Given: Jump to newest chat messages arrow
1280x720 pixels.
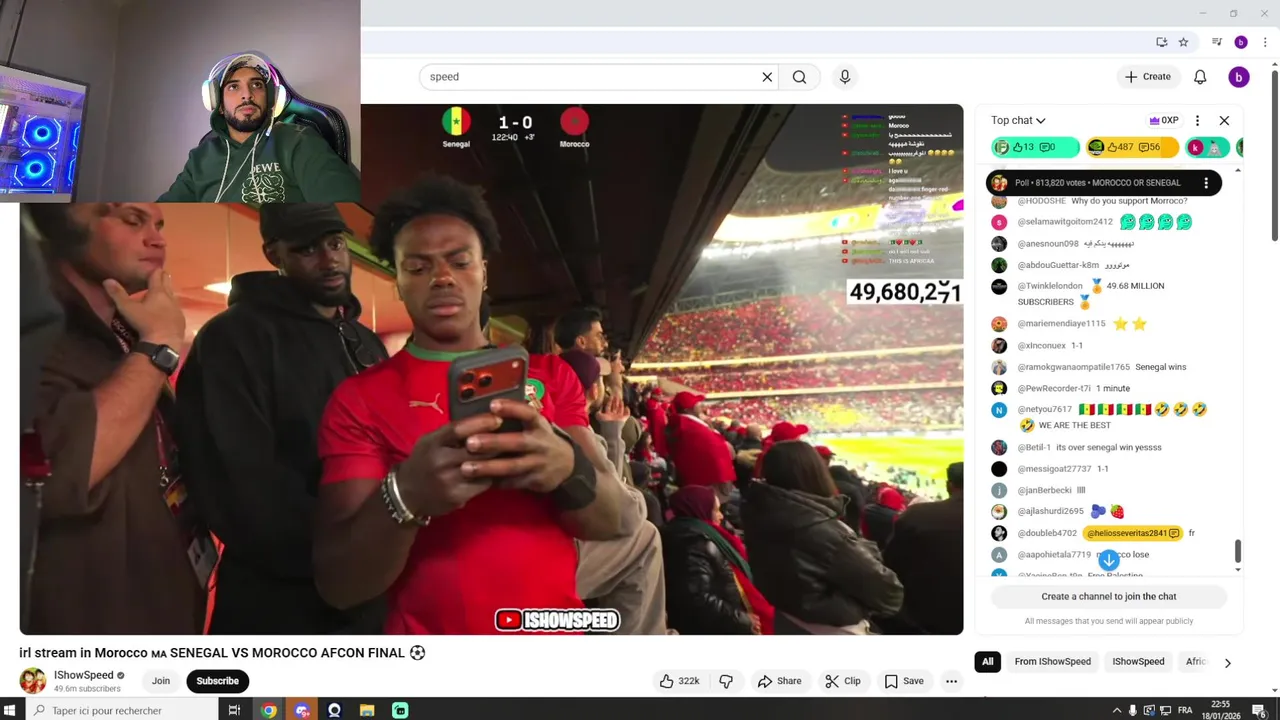Looking at the screenshot, I should [x=1108, y=560].
